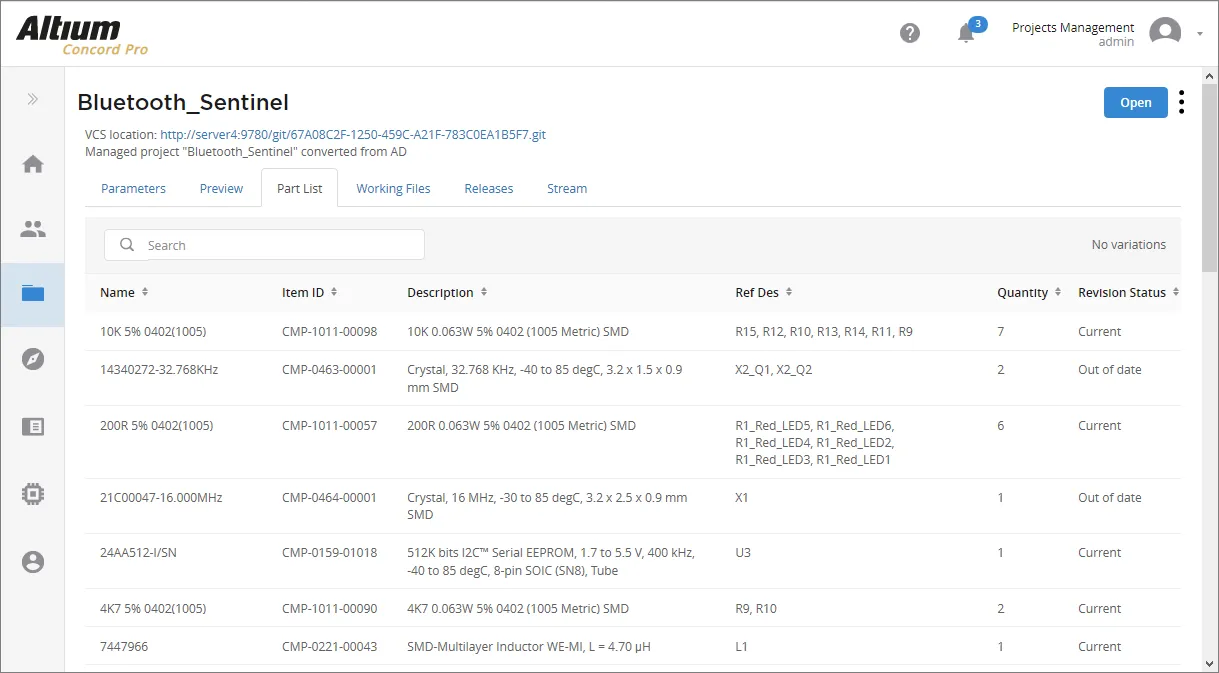Select the 24AA512-I/SN part name
The height and width of the screenshot is (673, 1219).
coord(138,552)
